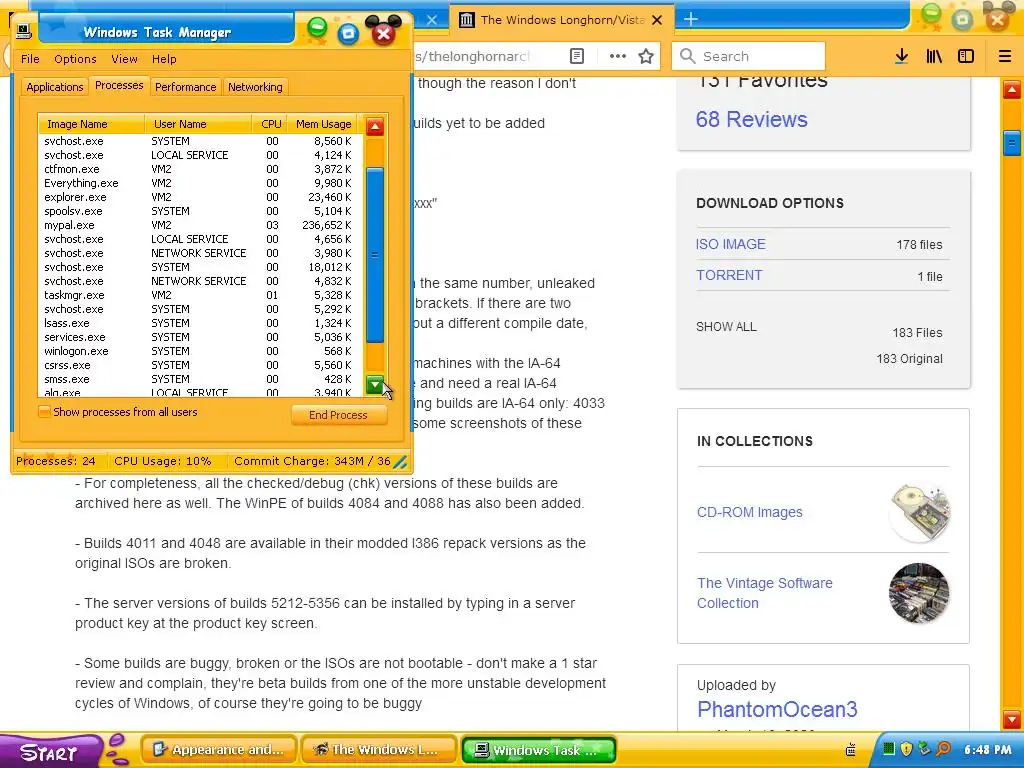The height and width of the screenshot is (768, 1024).
Task: Switch to the Performance tab
Action: click(185, 87)
